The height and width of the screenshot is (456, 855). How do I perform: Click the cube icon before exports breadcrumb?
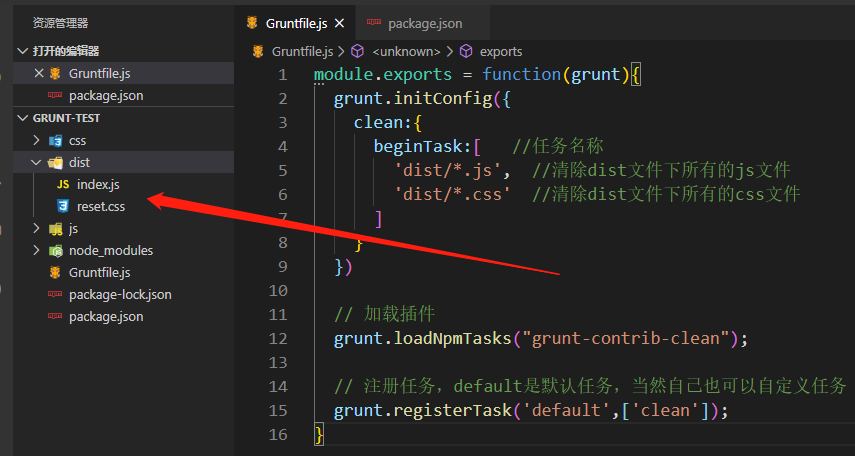tap(466, 51)
